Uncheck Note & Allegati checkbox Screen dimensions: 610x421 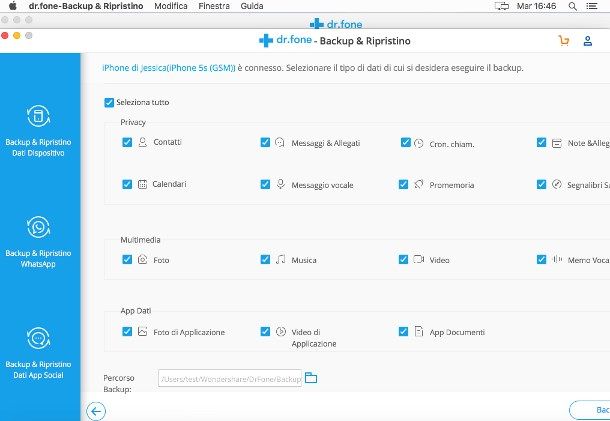point(541,142)
